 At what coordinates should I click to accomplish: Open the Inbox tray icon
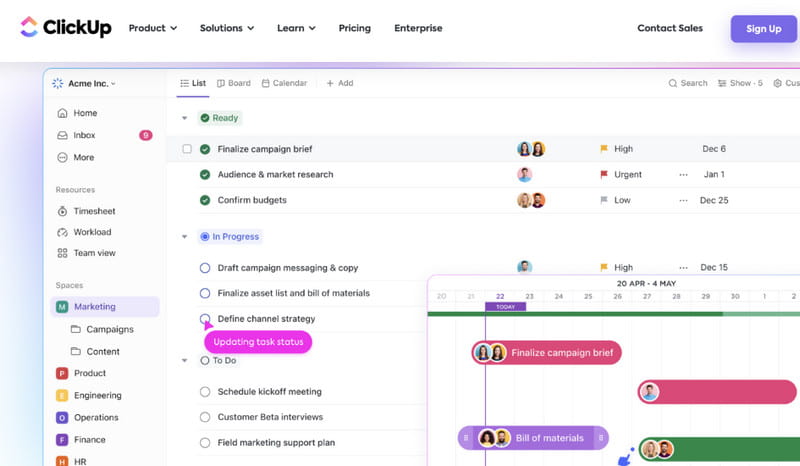[x=62, y=135]
